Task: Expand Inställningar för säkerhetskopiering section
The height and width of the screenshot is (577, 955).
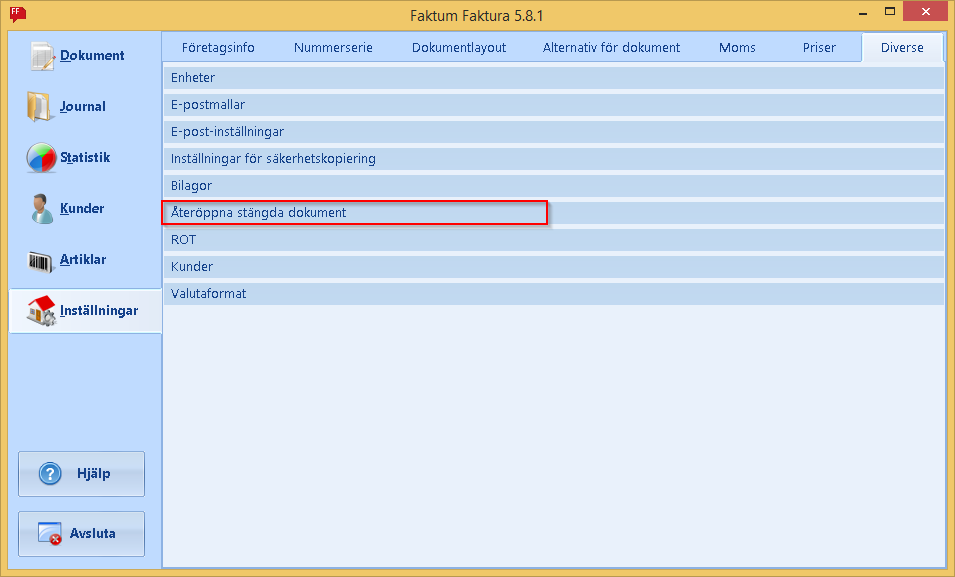Action: click(554, 158)
